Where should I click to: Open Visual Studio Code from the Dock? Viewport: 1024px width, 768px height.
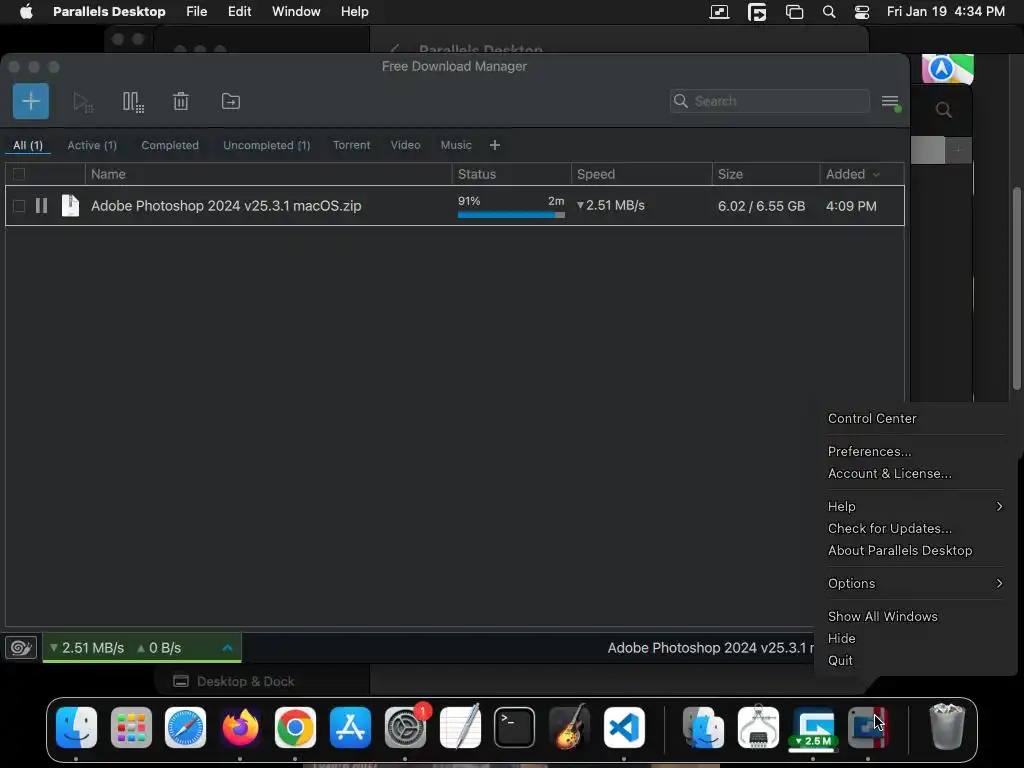[624, 727]
